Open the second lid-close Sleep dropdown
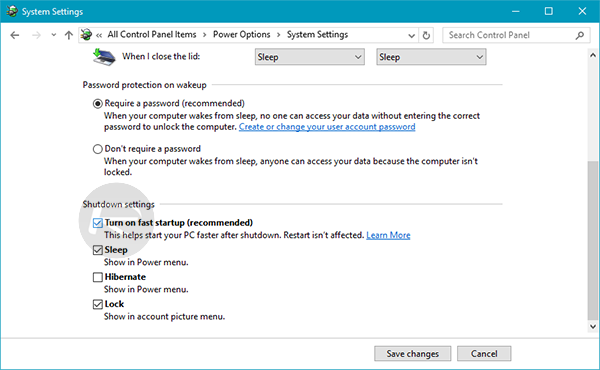 click(x=431, y=57)
